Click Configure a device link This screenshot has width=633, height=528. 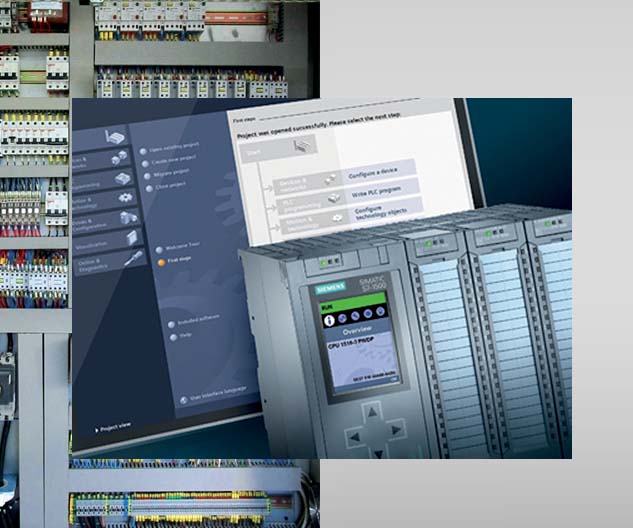pos(373,173)
